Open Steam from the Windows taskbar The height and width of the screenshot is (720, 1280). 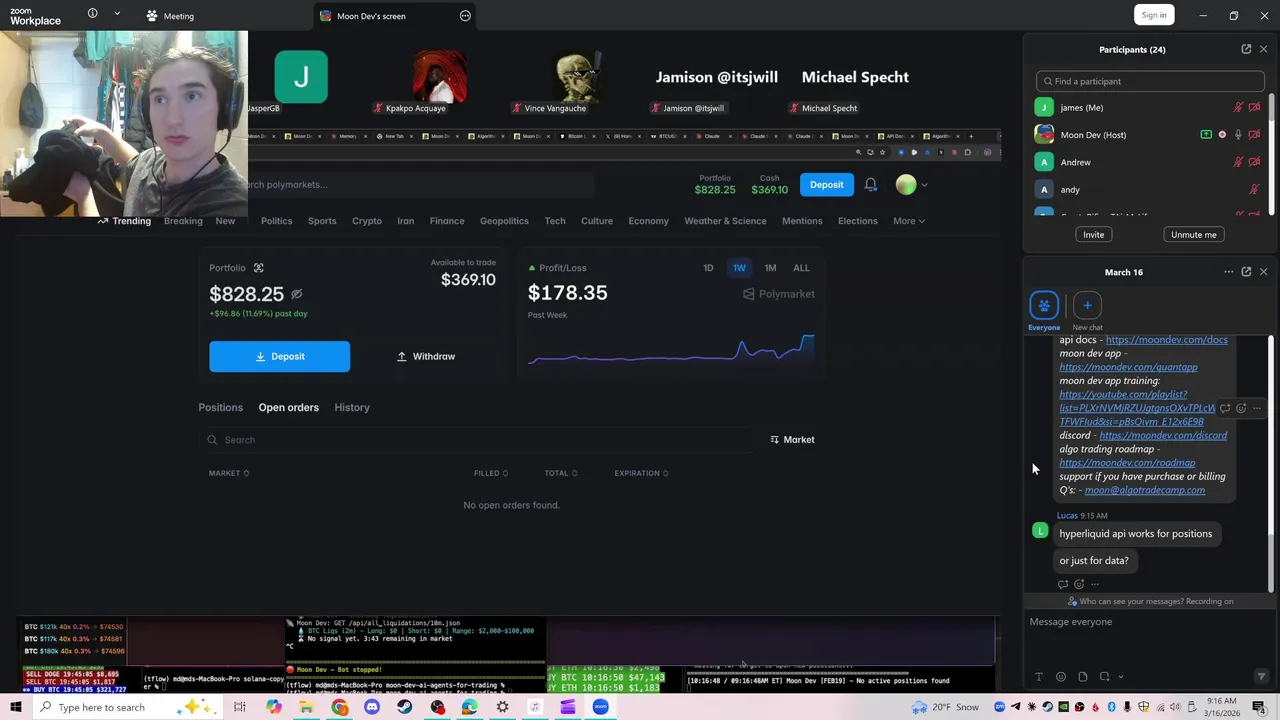[x=404, y=707]
